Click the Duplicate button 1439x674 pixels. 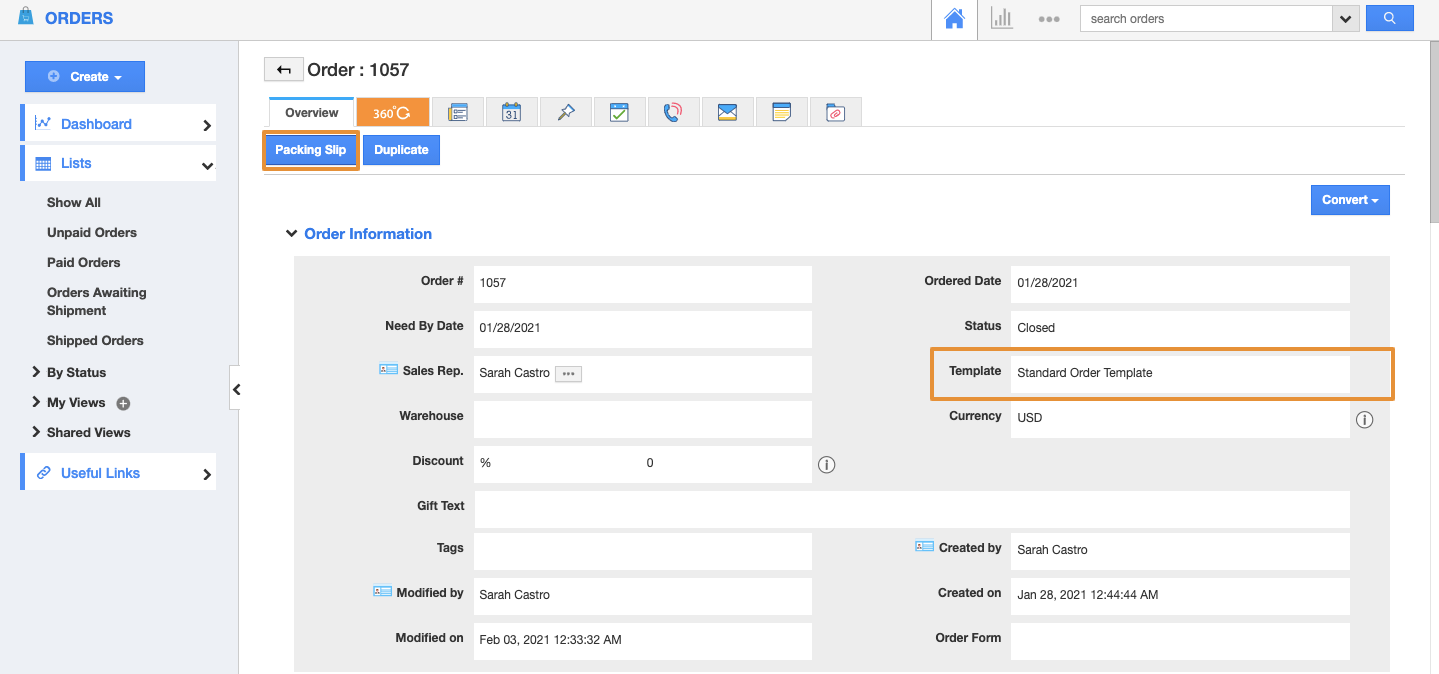click(x=400, y=149)
